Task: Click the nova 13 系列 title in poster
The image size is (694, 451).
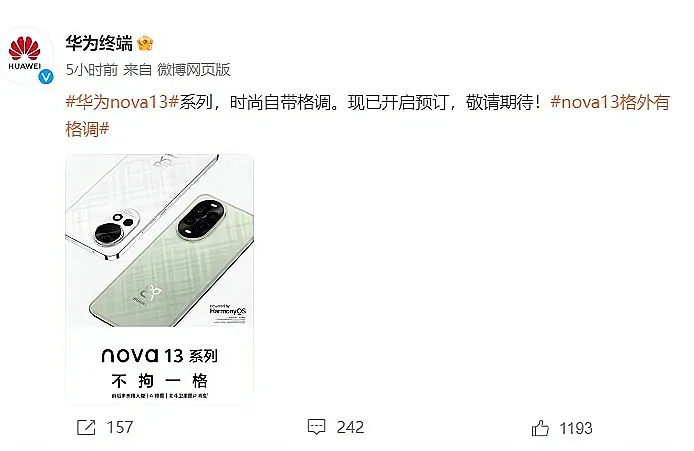Action: (x=159, y=355)
